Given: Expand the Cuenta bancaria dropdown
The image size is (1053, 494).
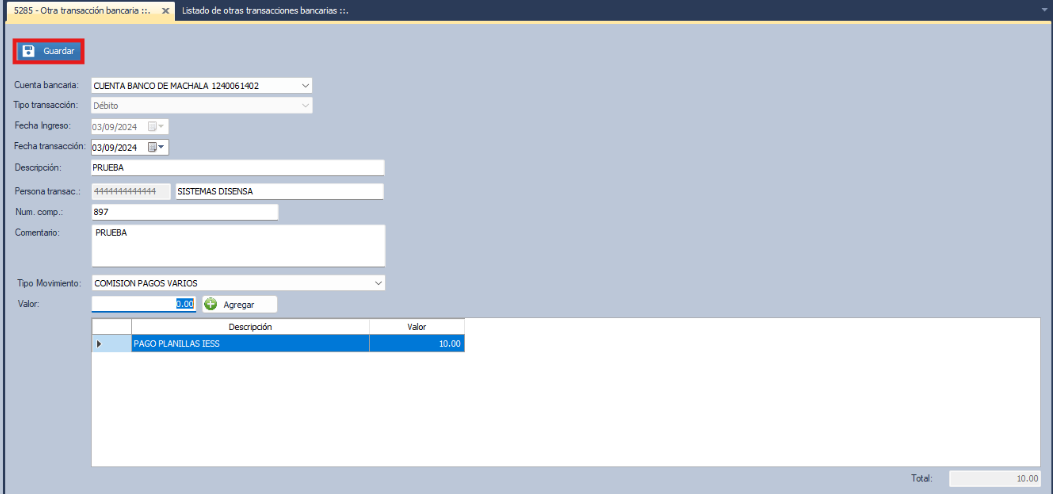Looking at the screenshot, I should (x=306, y=86).
